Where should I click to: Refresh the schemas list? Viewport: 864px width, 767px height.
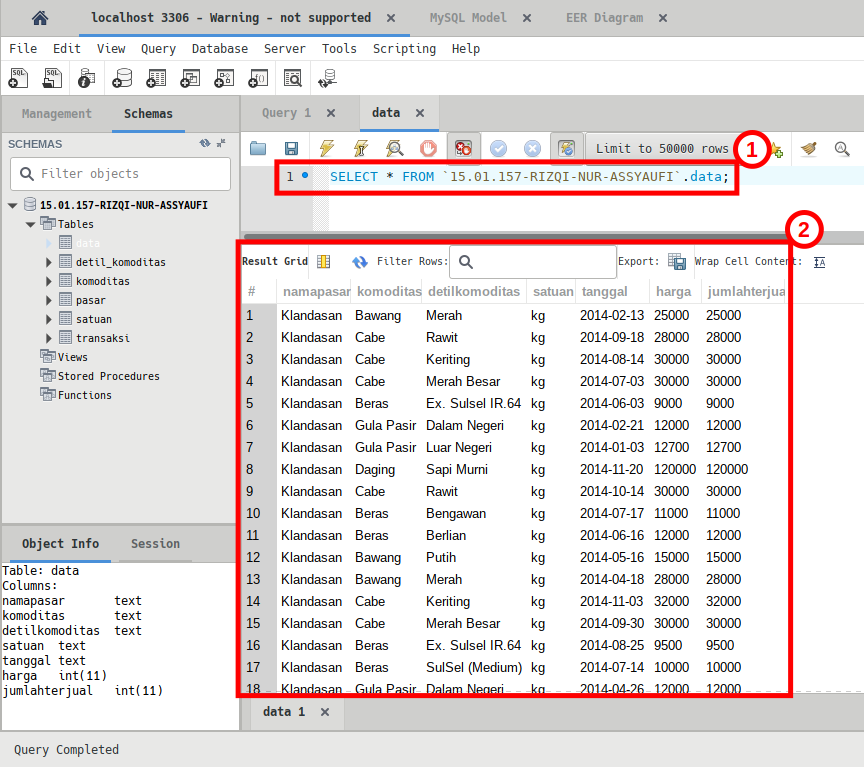(x=205, y=143)
